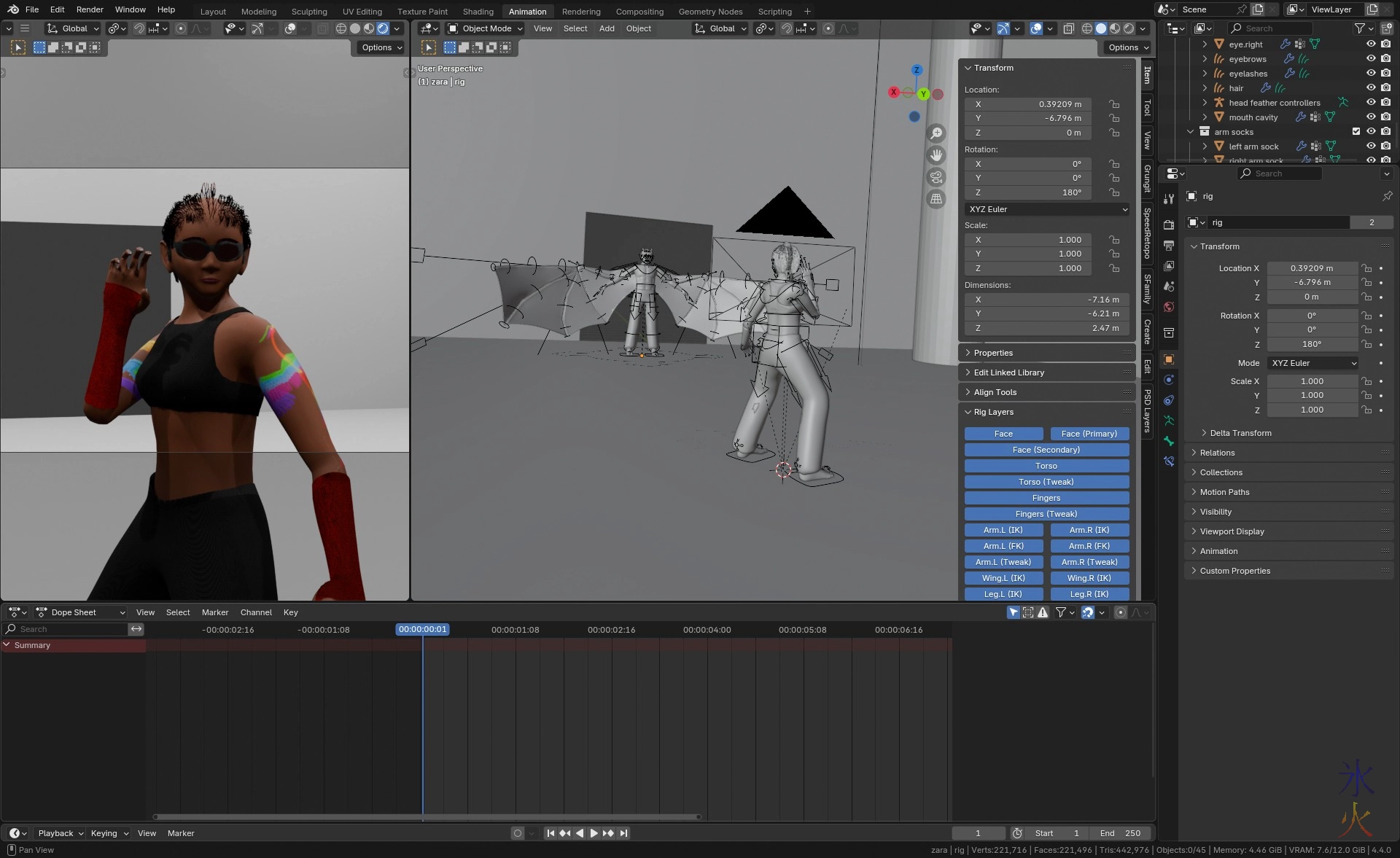Expand the Align Tools panel
The height and width of the screenshot is (858, 1400).
995,392
